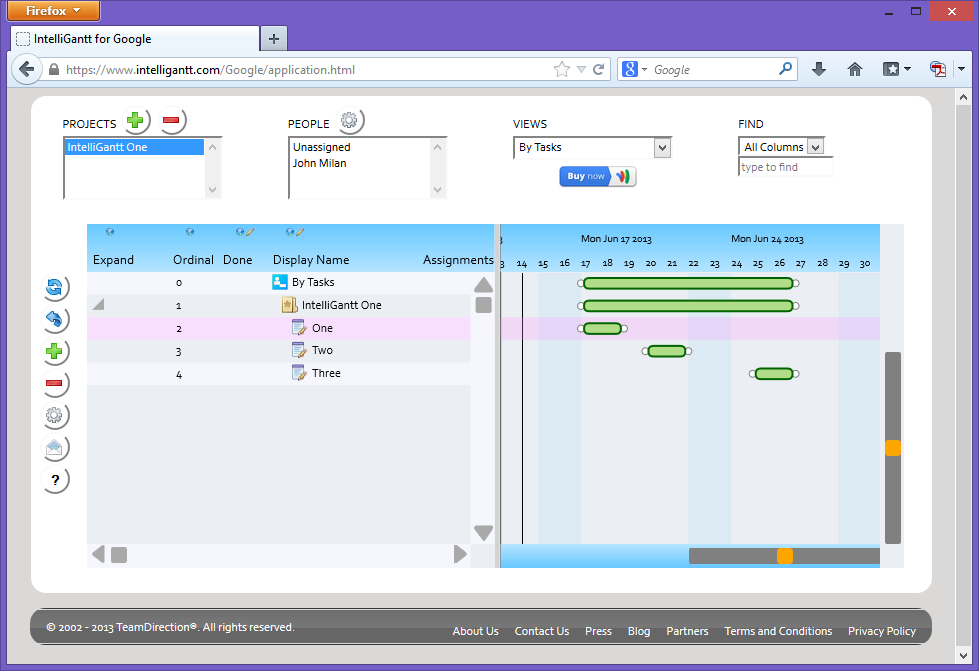The width and height of the screenshot is (979, 671).
Task: Select John Milan in People list
Action: [x=320, y=163]
